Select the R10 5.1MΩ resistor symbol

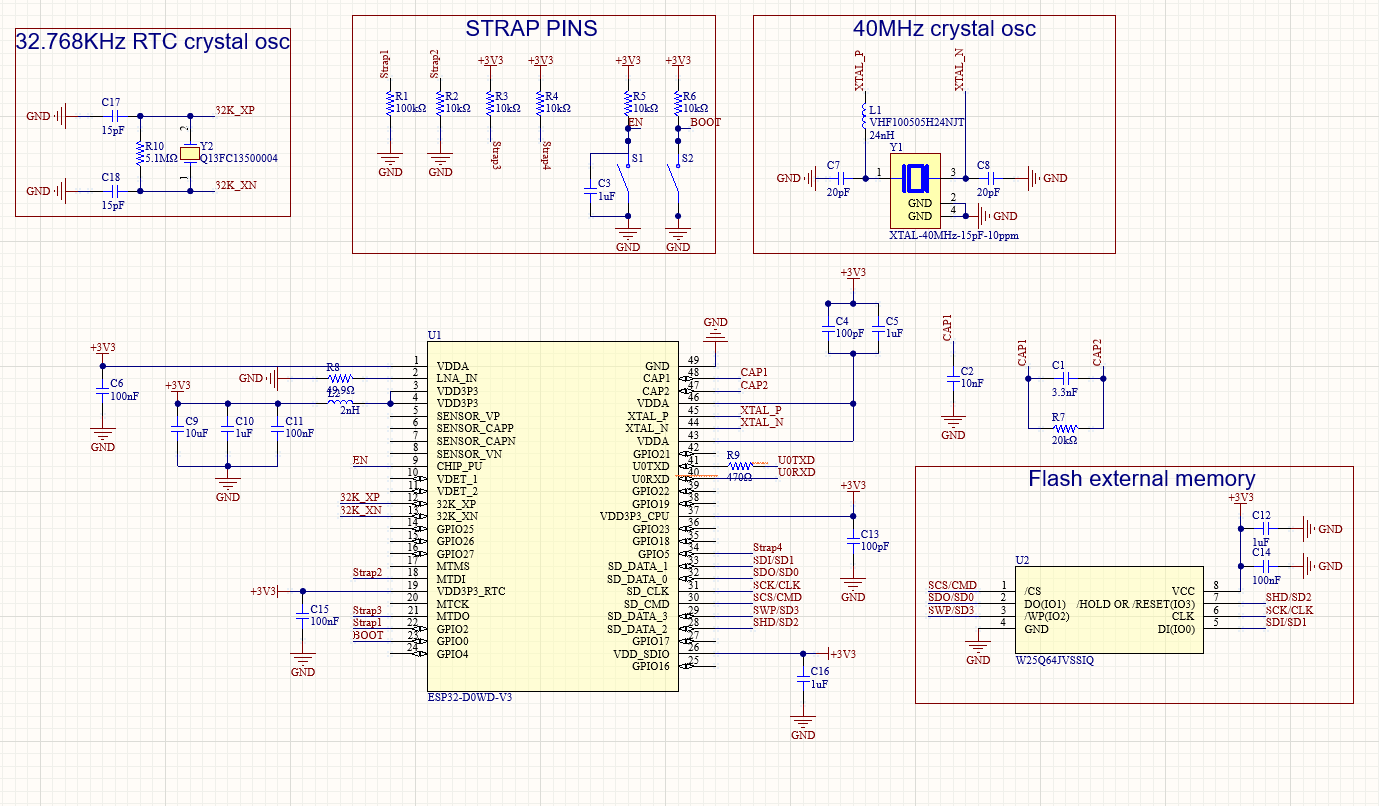(140, 154)
